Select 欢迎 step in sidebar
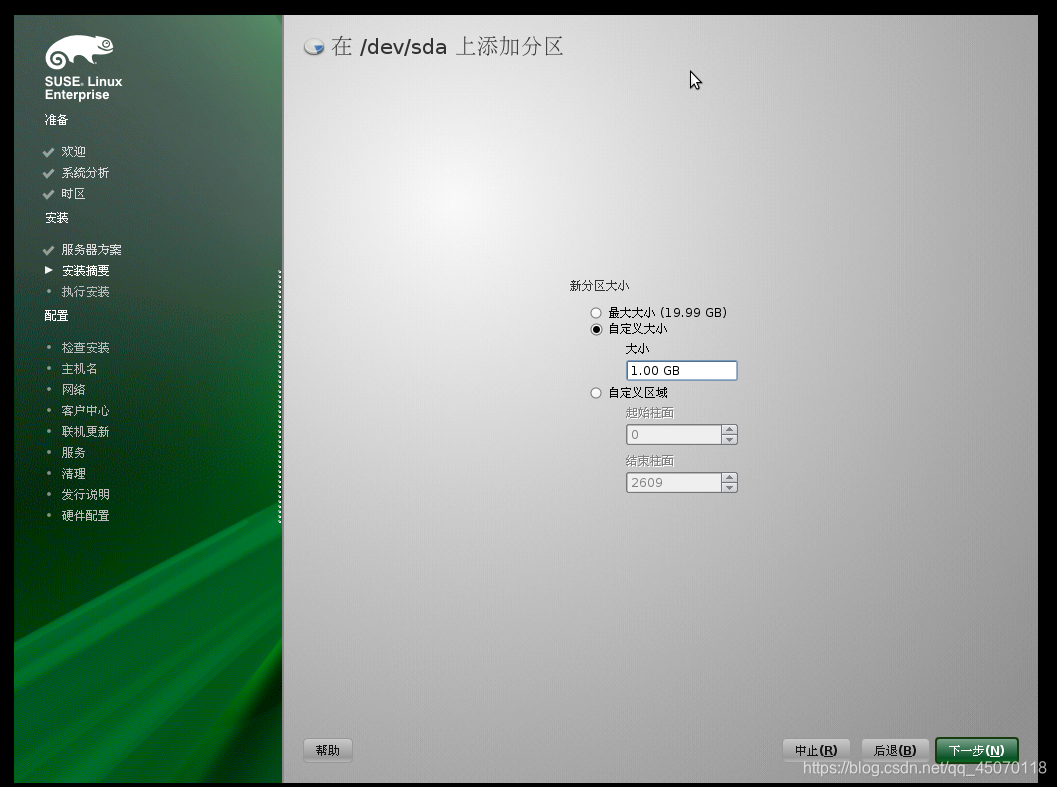The height and width of the screenshot is (787, 1057). (73, 152)
